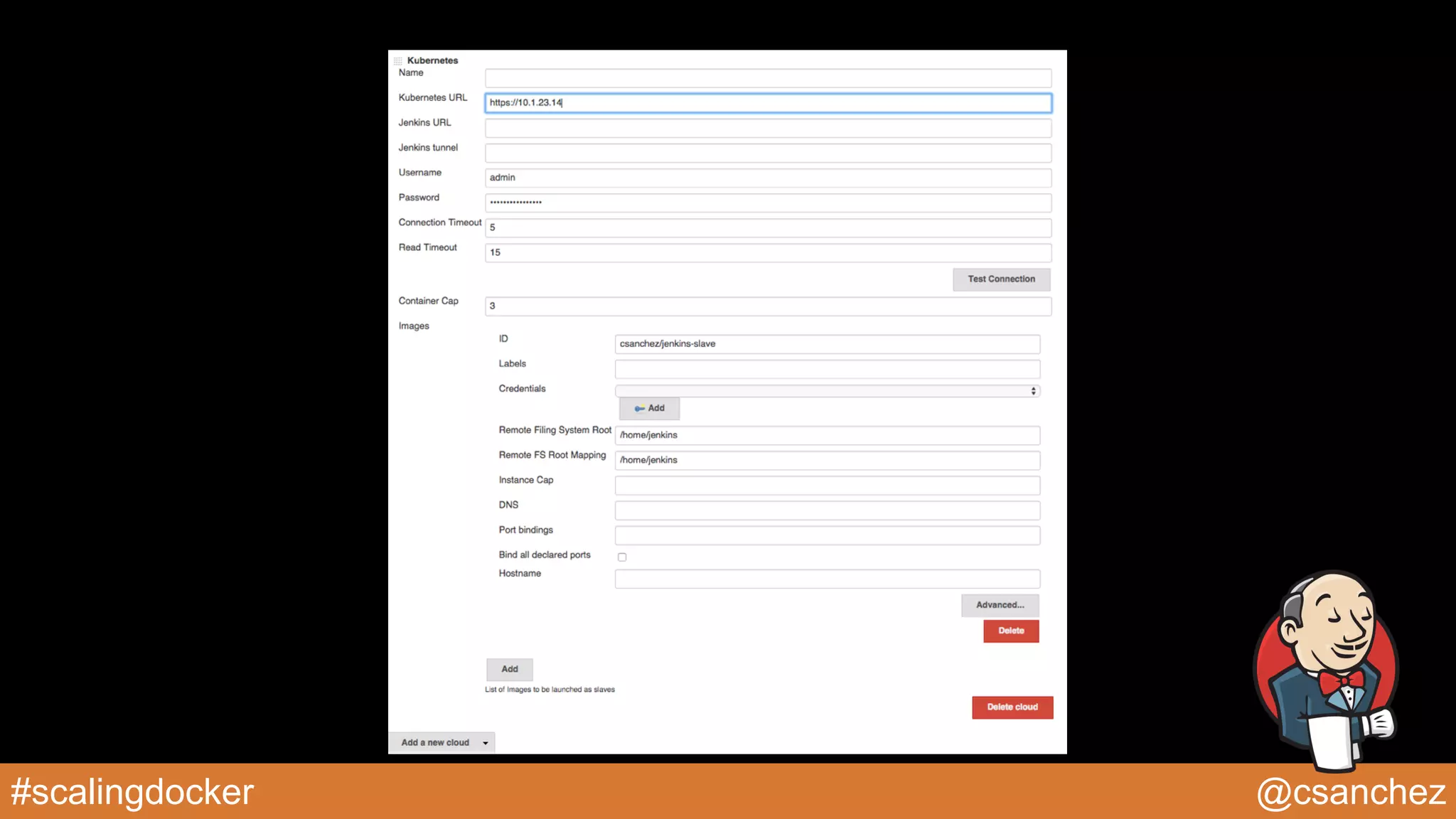Click the image ID field csanchez/jenkins-slave
This screenshot has height=819, width=1456.
pyautogui.click(x=827, y=344)
